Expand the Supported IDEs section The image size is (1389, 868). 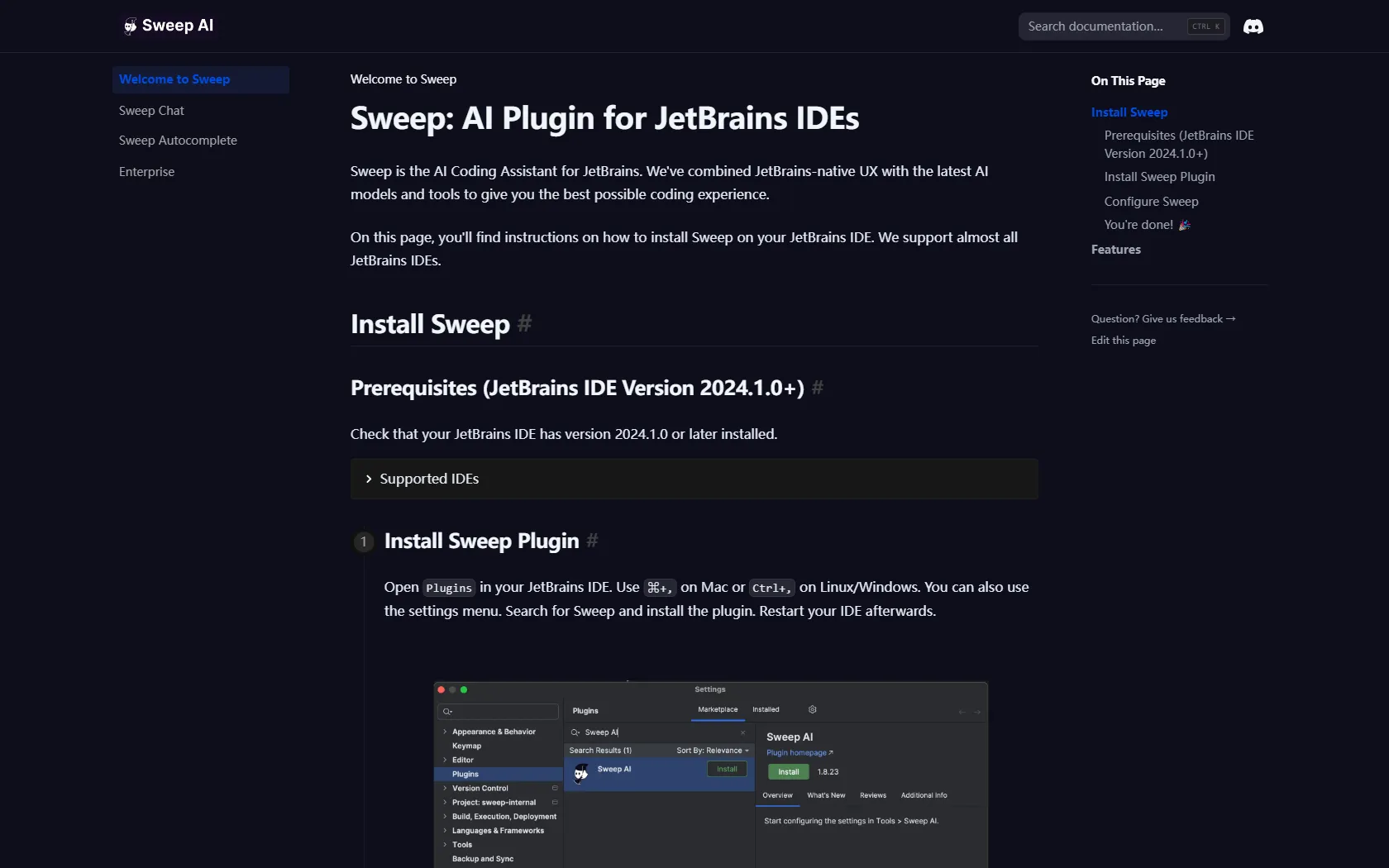(694, 479)
